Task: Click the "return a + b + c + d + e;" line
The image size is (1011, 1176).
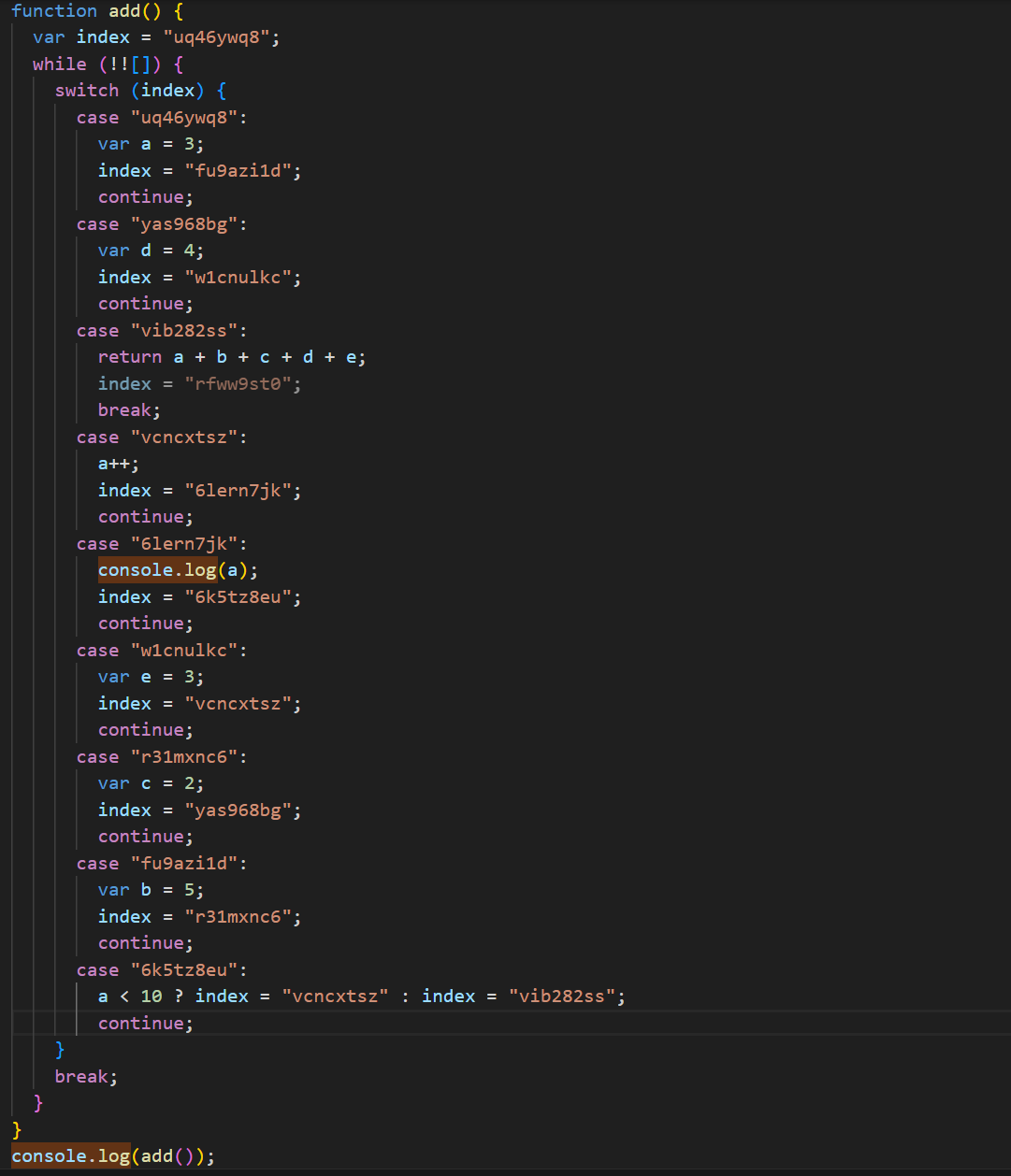Action: tap(232, 357)
